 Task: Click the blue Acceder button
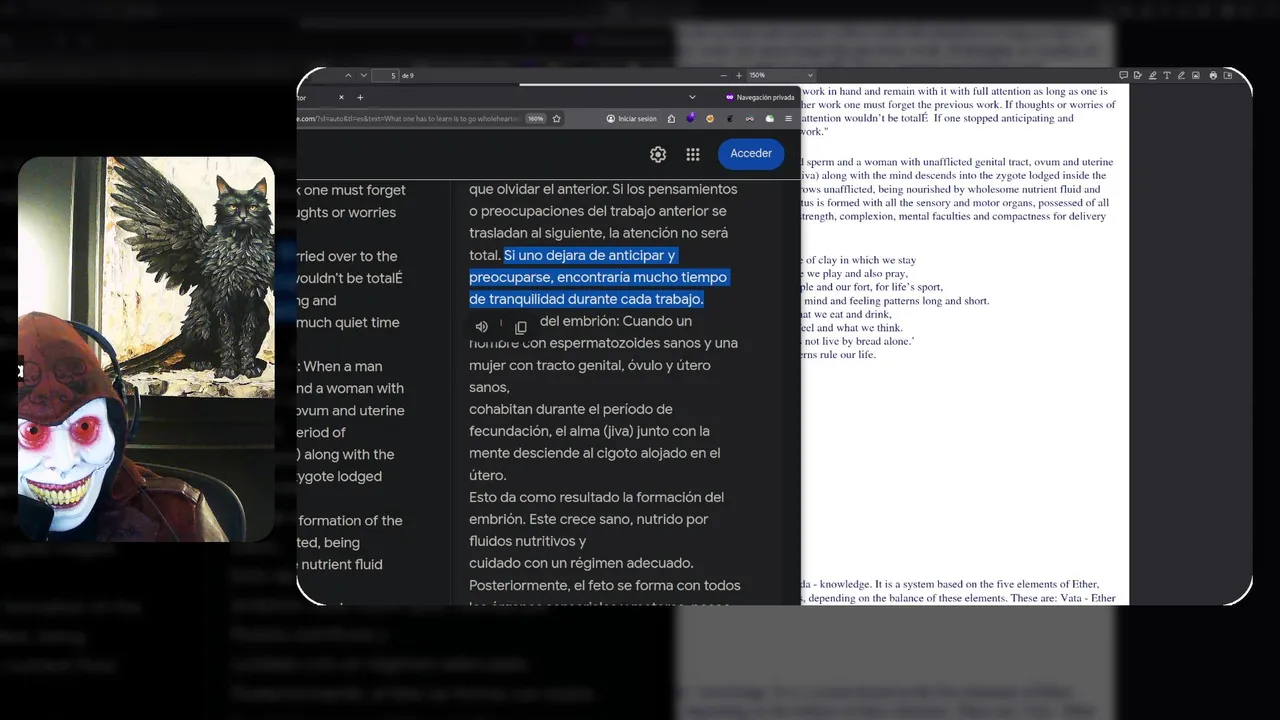pos(751,154)
